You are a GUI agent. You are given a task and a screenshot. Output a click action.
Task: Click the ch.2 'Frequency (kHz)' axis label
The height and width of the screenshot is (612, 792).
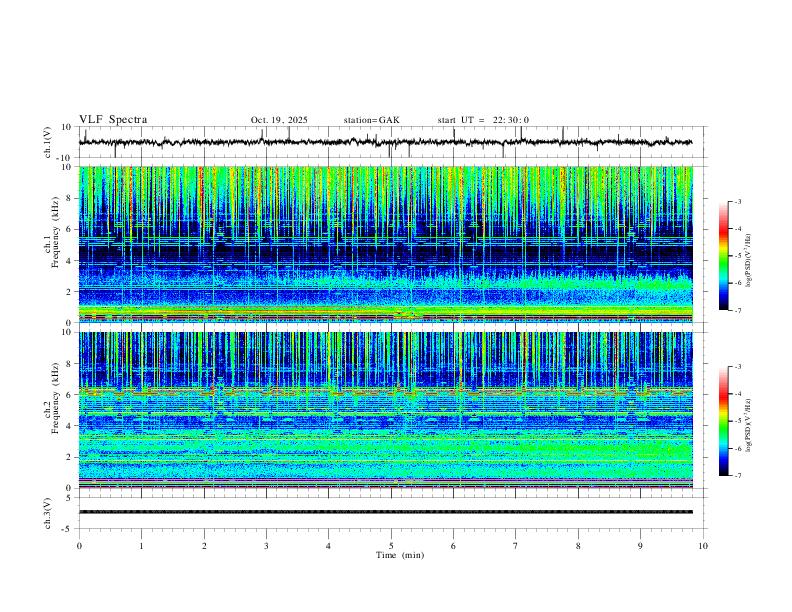click(x=56, y=398)
